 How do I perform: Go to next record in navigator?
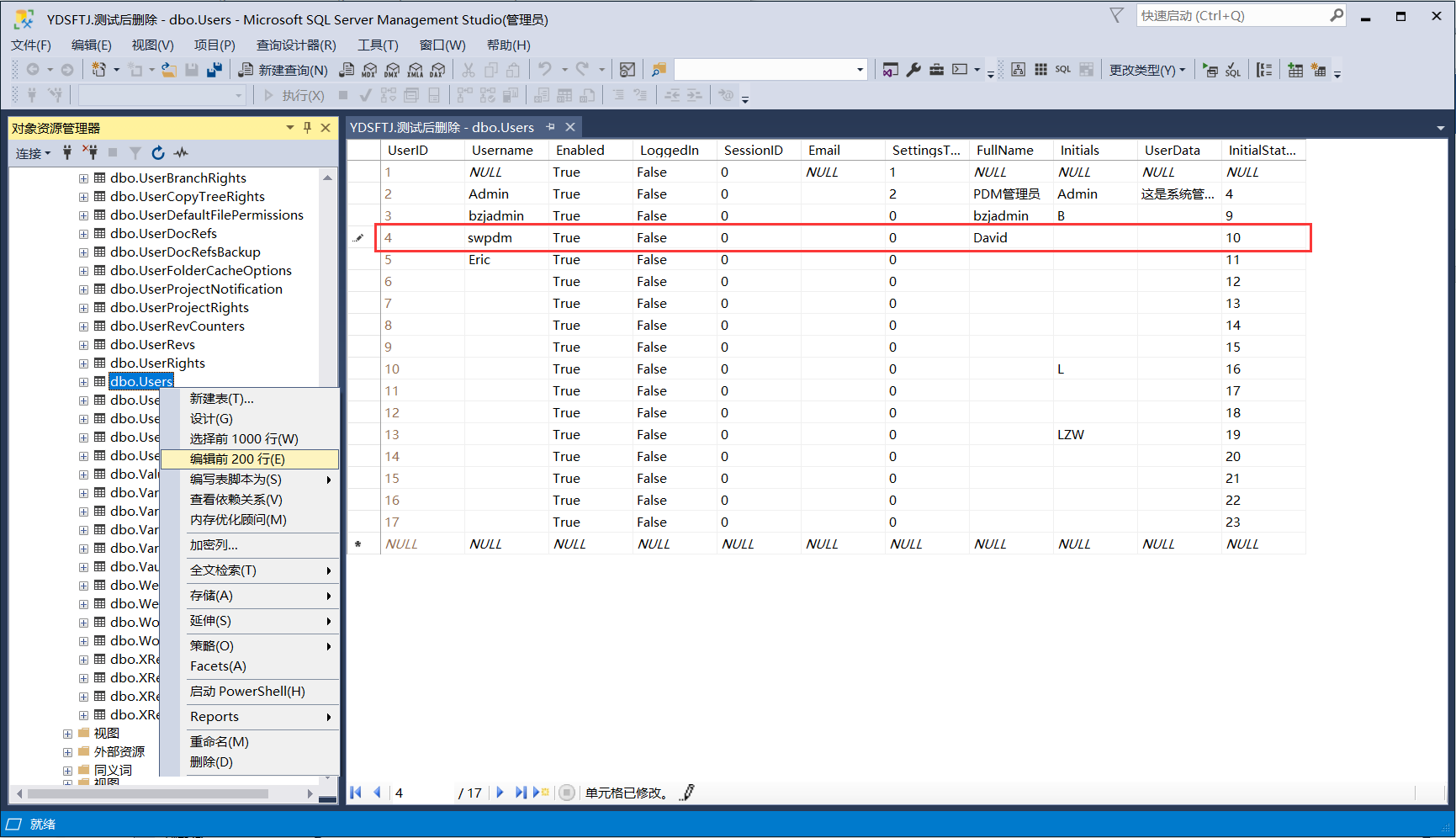coord(500,793)
